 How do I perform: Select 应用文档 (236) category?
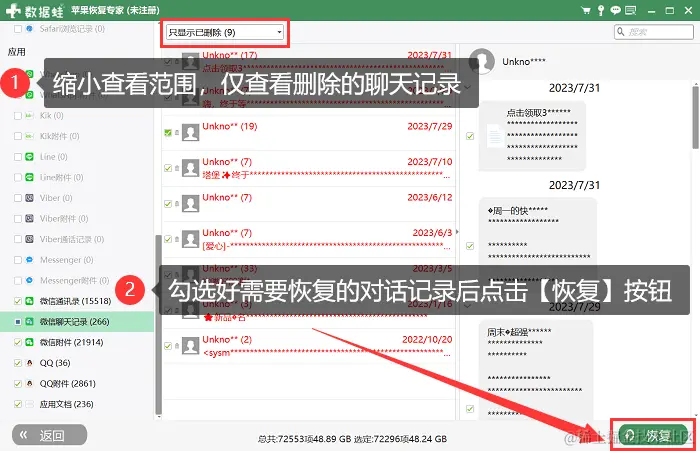(x=67, y=404)
